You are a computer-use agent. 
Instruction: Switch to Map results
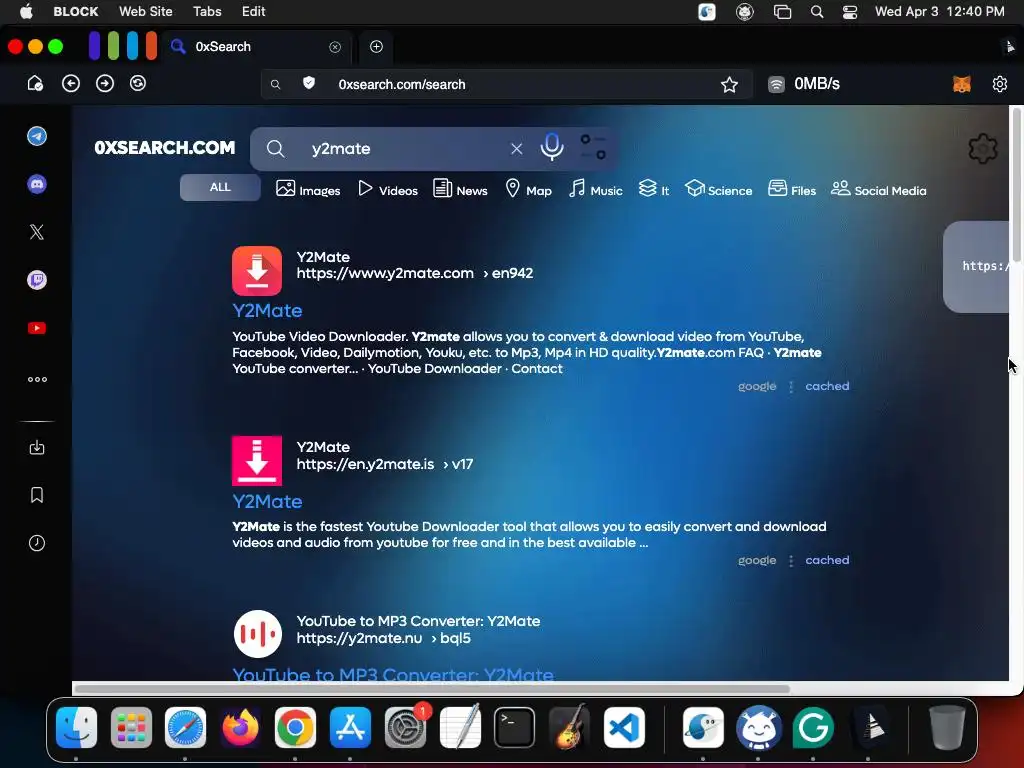click(x=529, y=189)
